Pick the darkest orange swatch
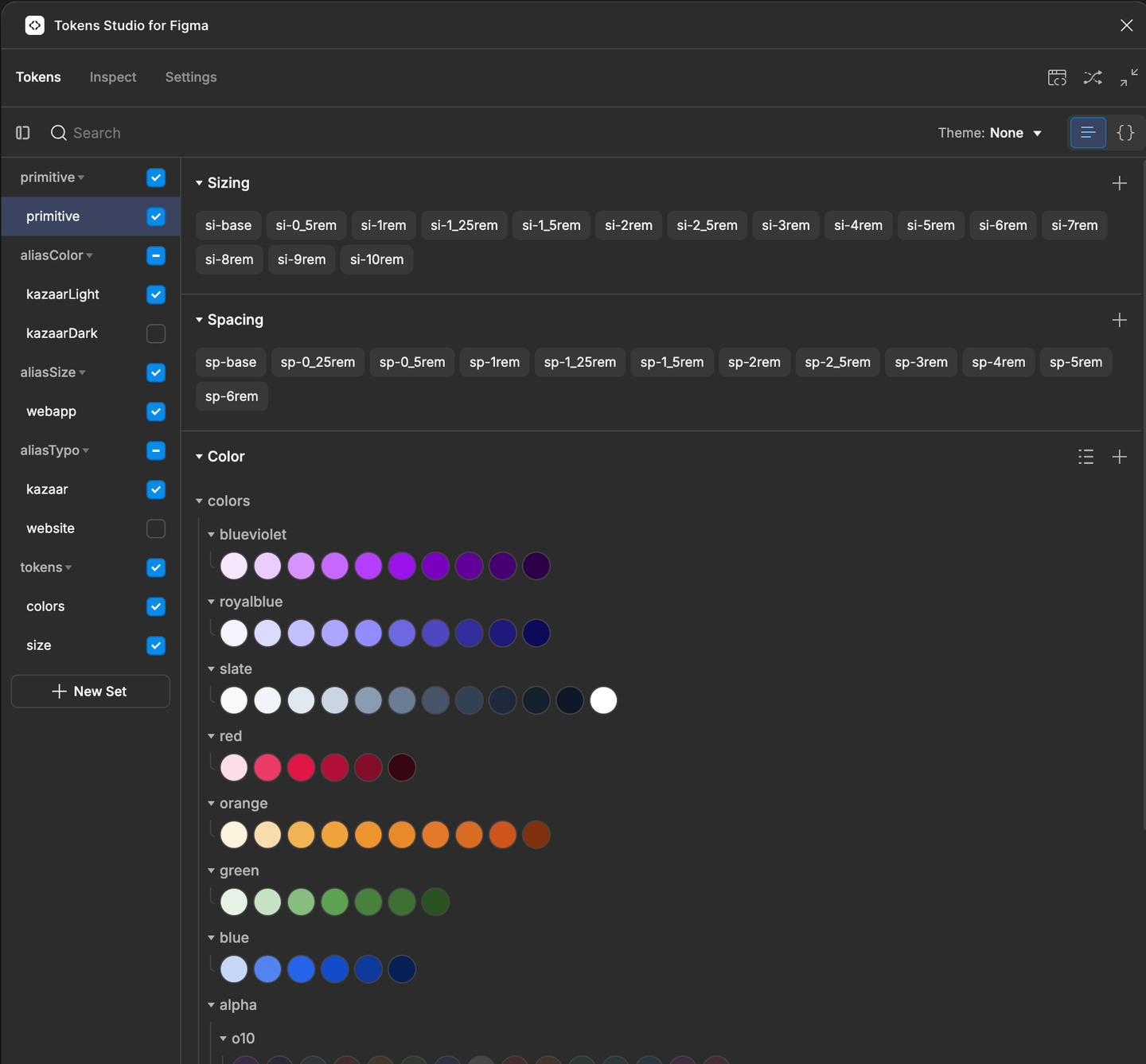1146x1064 pixels. [x=536, y=835]
